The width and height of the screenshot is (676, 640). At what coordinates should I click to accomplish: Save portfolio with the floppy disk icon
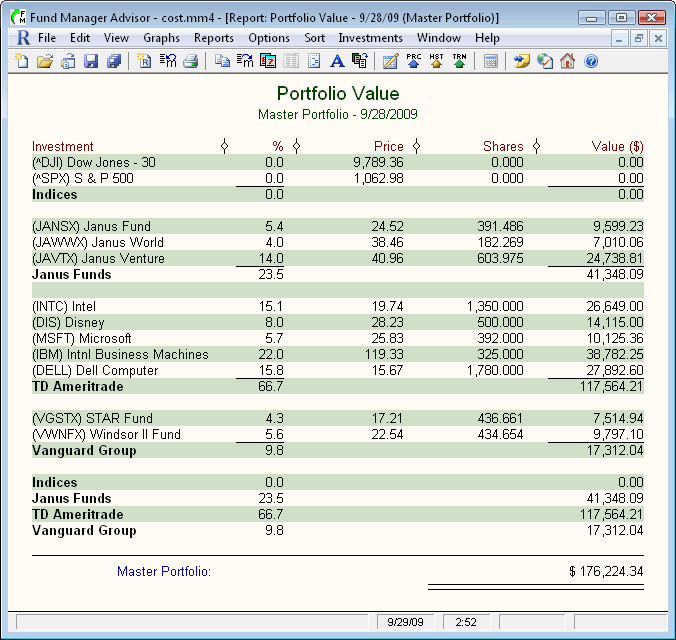(x=91, y=61)
